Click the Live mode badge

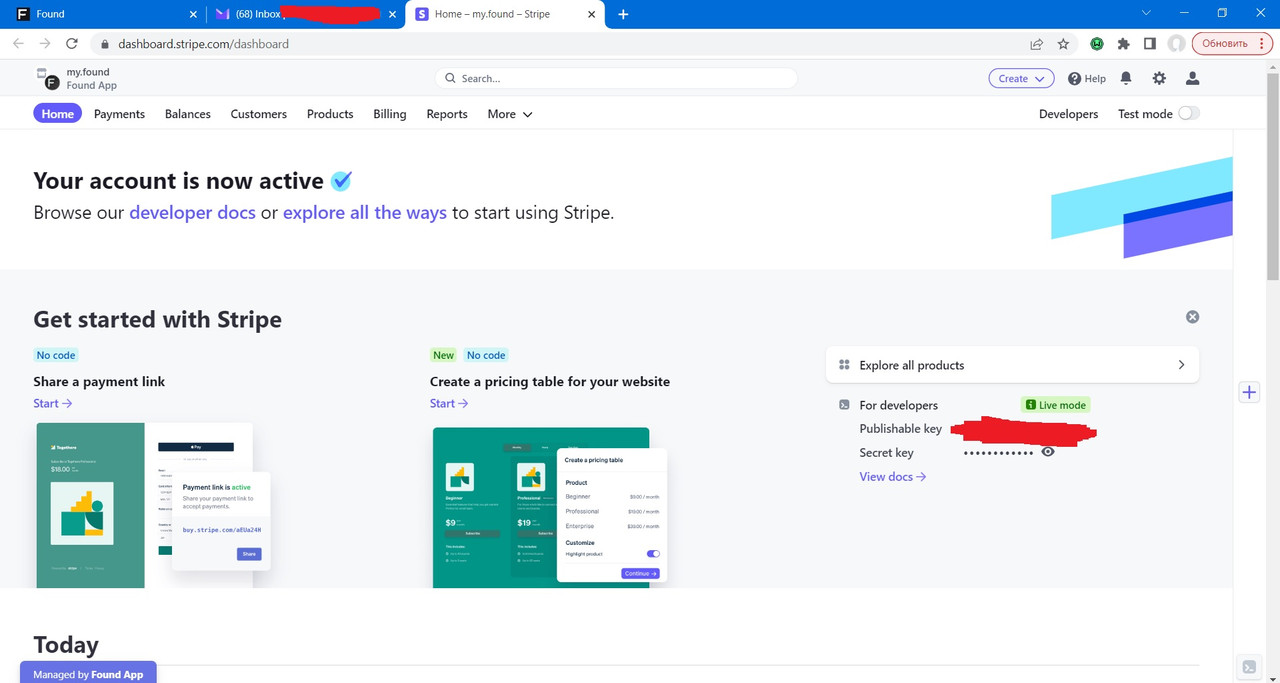click(1055, 405)
